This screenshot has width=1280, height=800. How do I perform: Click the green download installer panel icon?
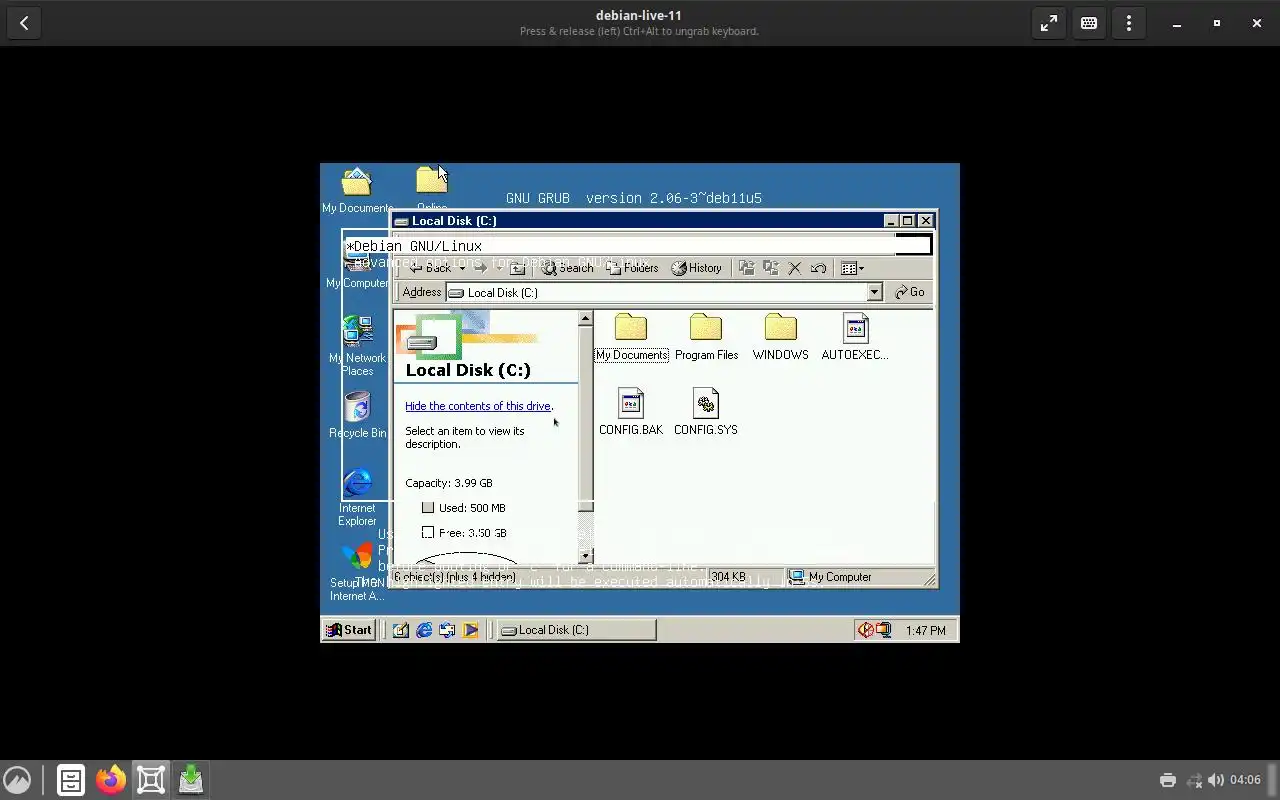point(191,780)
